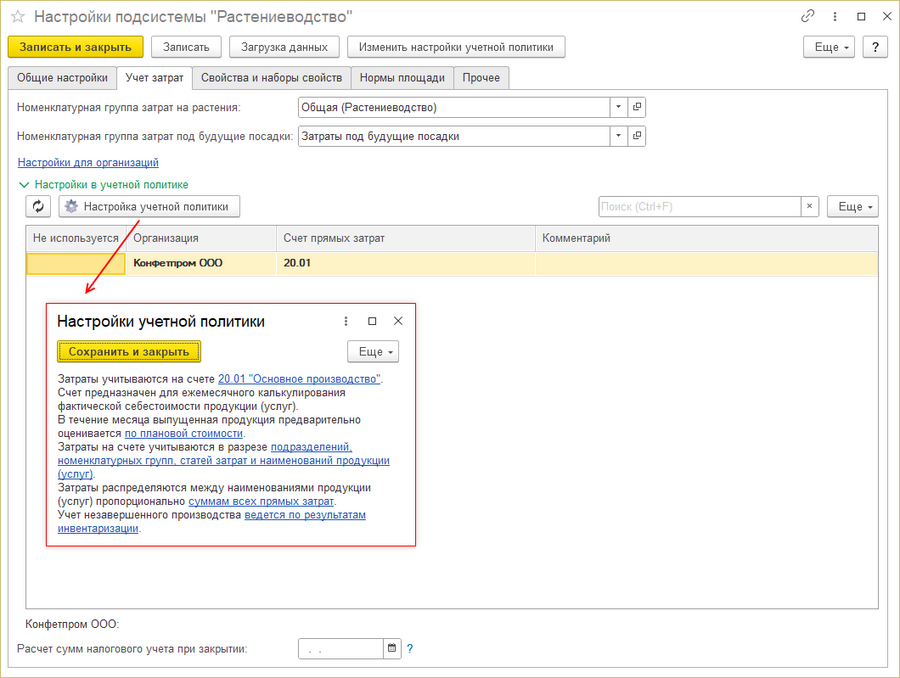
Task: Add form to favorites with star icon
Action: [17, 17]
